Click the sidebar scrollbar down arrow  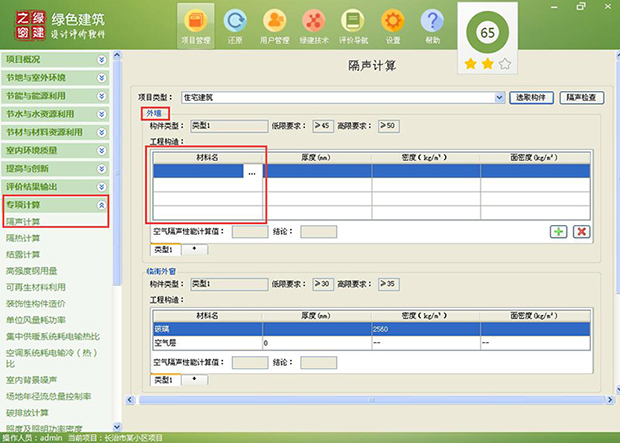(117, 426)
